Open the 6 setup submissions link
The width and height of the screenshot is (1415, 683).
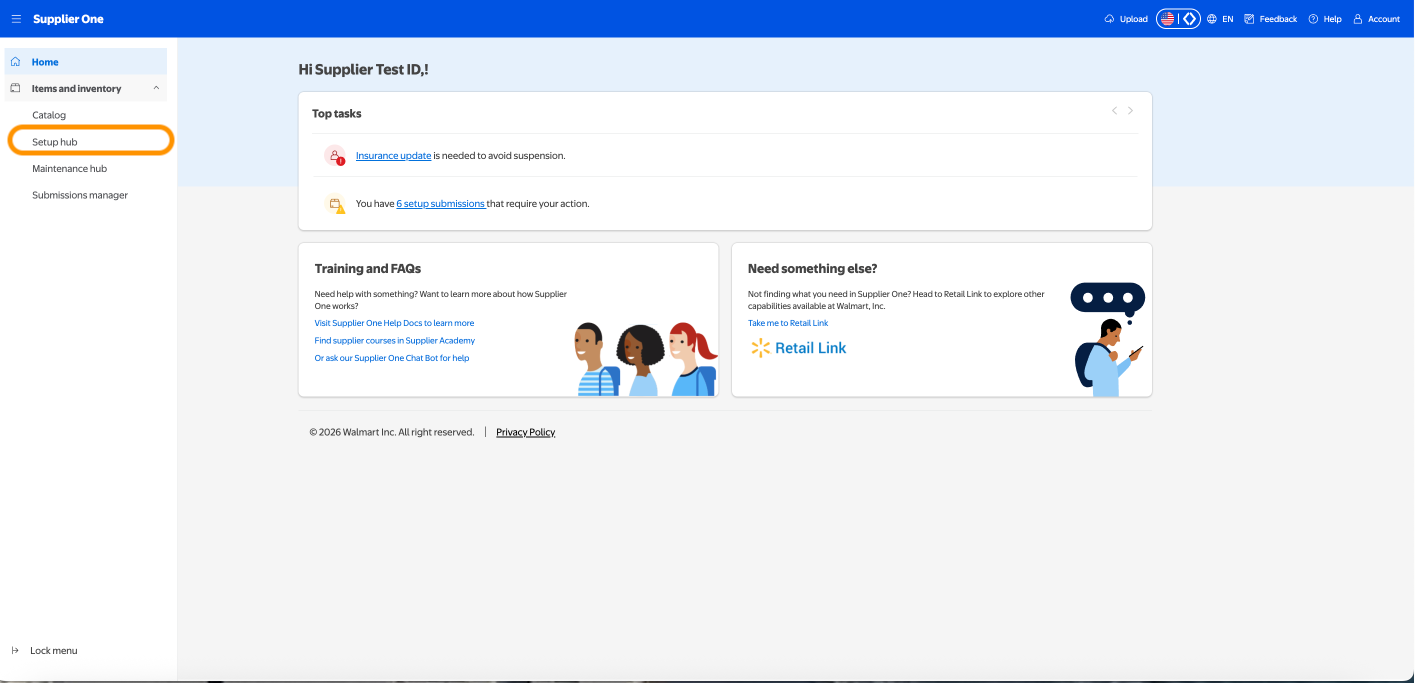(x=441, y=204)
